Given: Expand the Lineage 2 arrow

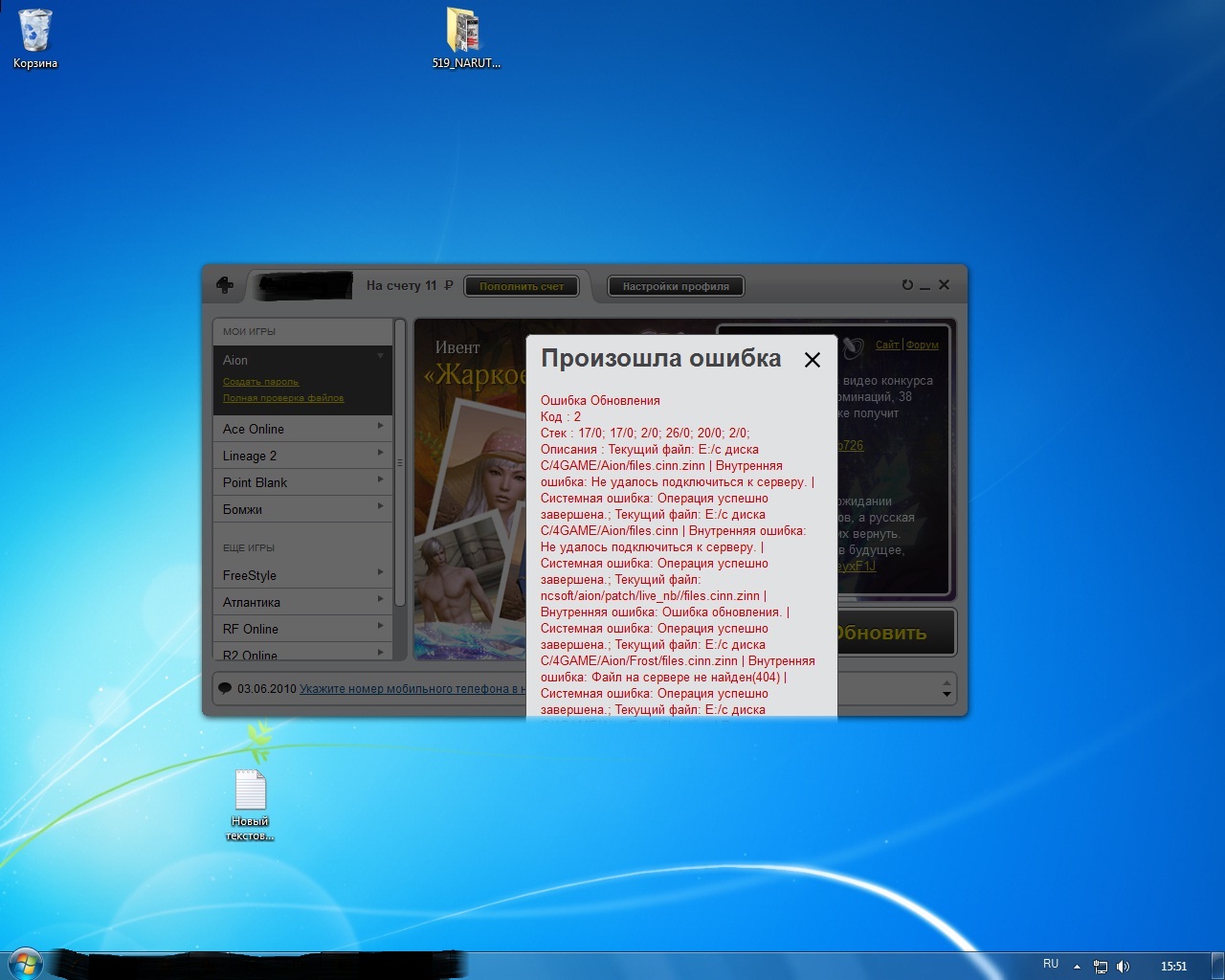Looking at the screenshot, I should click(381, 453).
